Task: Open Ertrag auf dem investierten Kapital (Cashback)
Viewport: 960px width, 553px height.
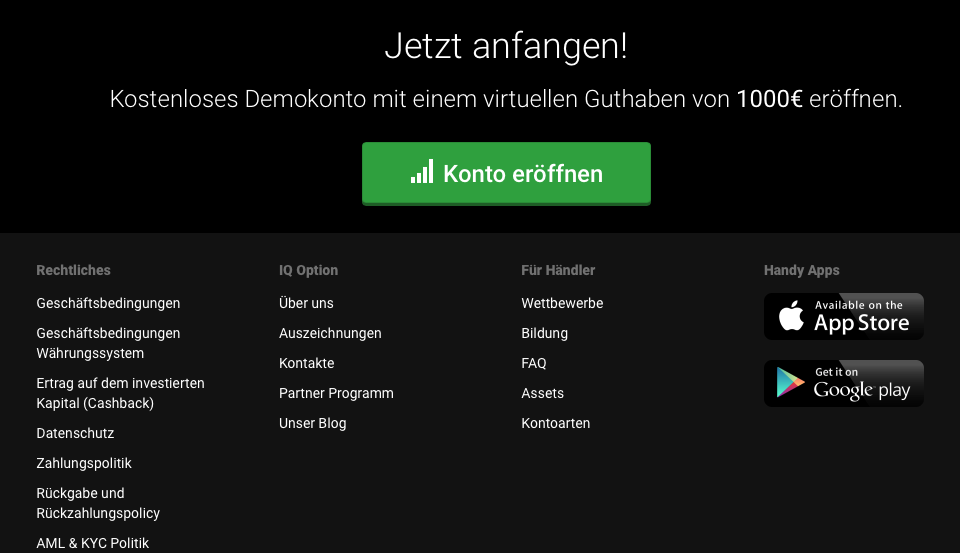Action: (x=121, y=393)
